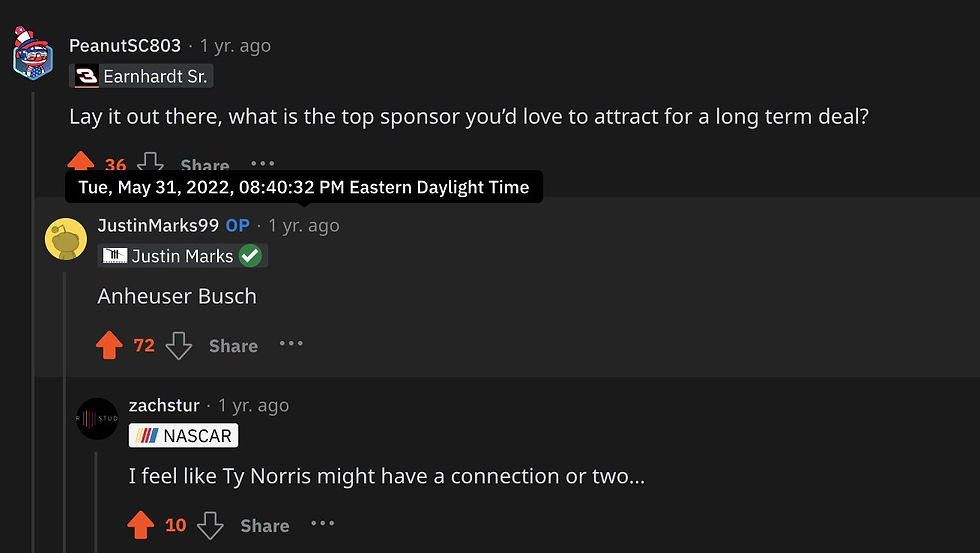Downvote zachstur's Ty Norris comment
The width and height of the screenshot is (980, 553).
[x=210, y=525]
